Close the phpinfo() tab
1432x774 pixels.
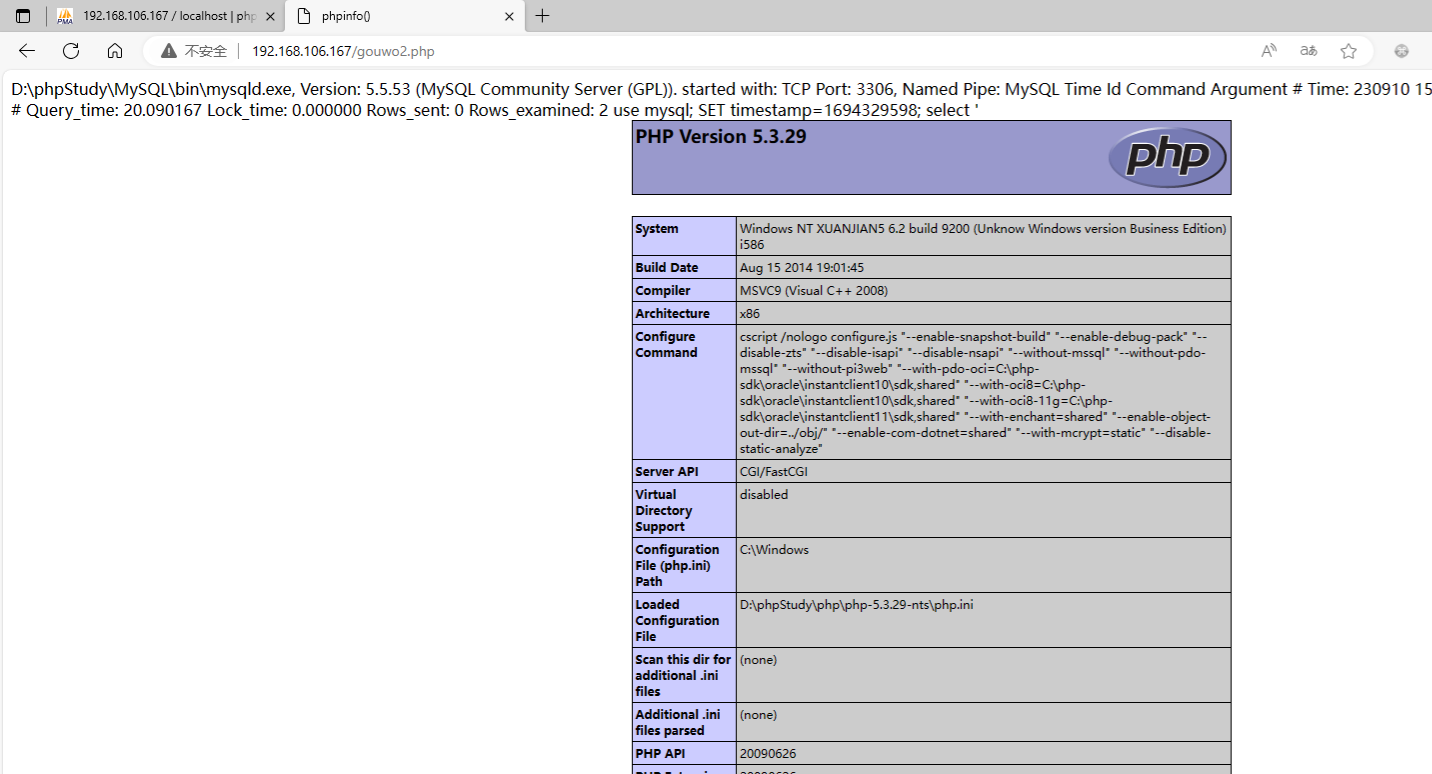pos(509,16)
